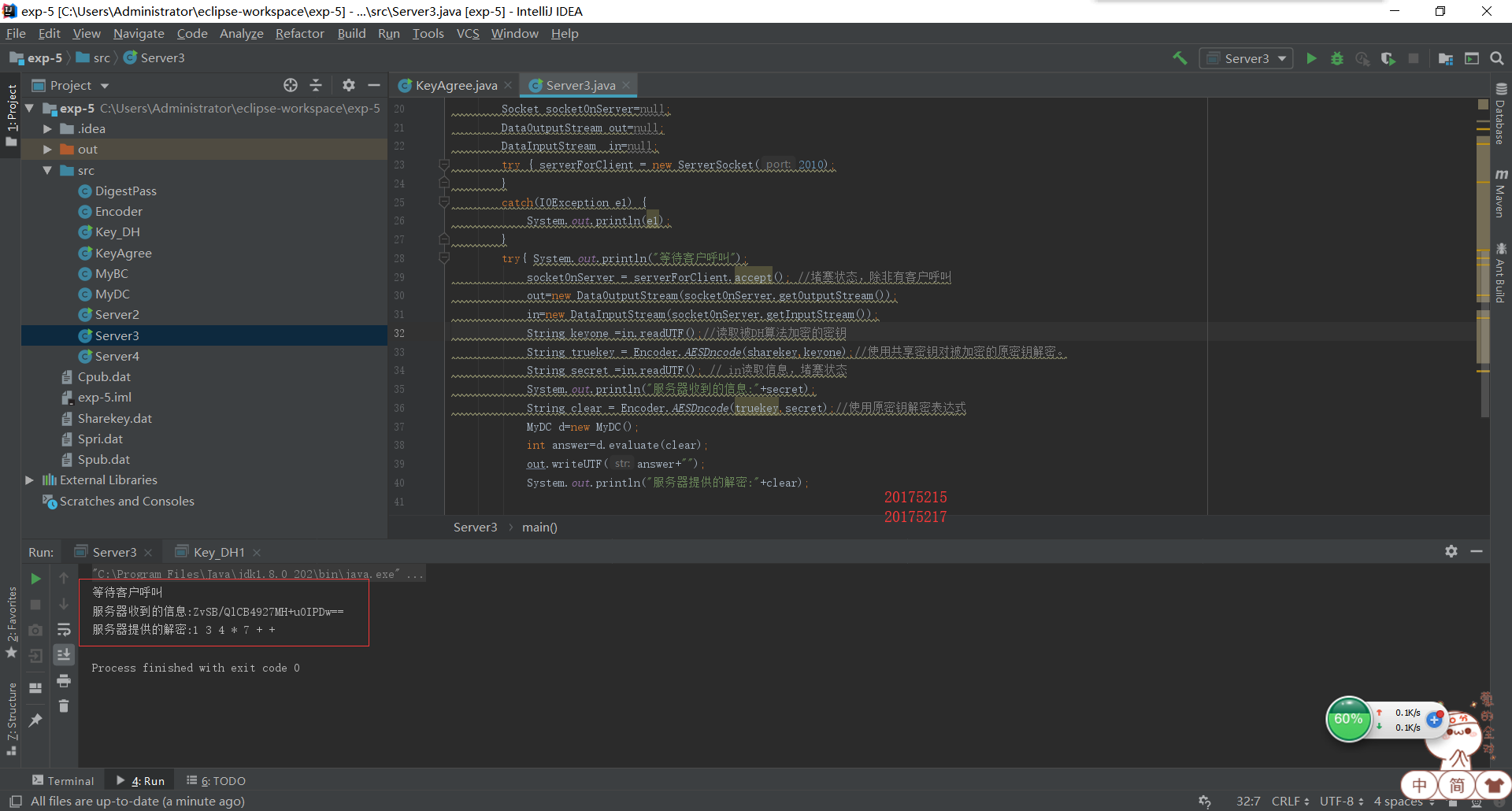
Task: Open Project Structure dialog icon
Action: point(1446,58)
